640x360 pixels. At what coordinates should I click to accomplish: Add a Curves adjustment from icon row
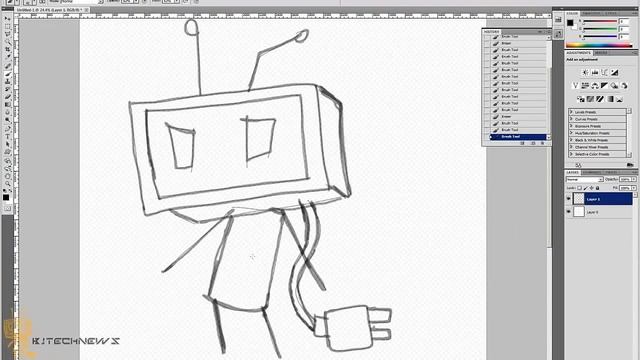604,73
